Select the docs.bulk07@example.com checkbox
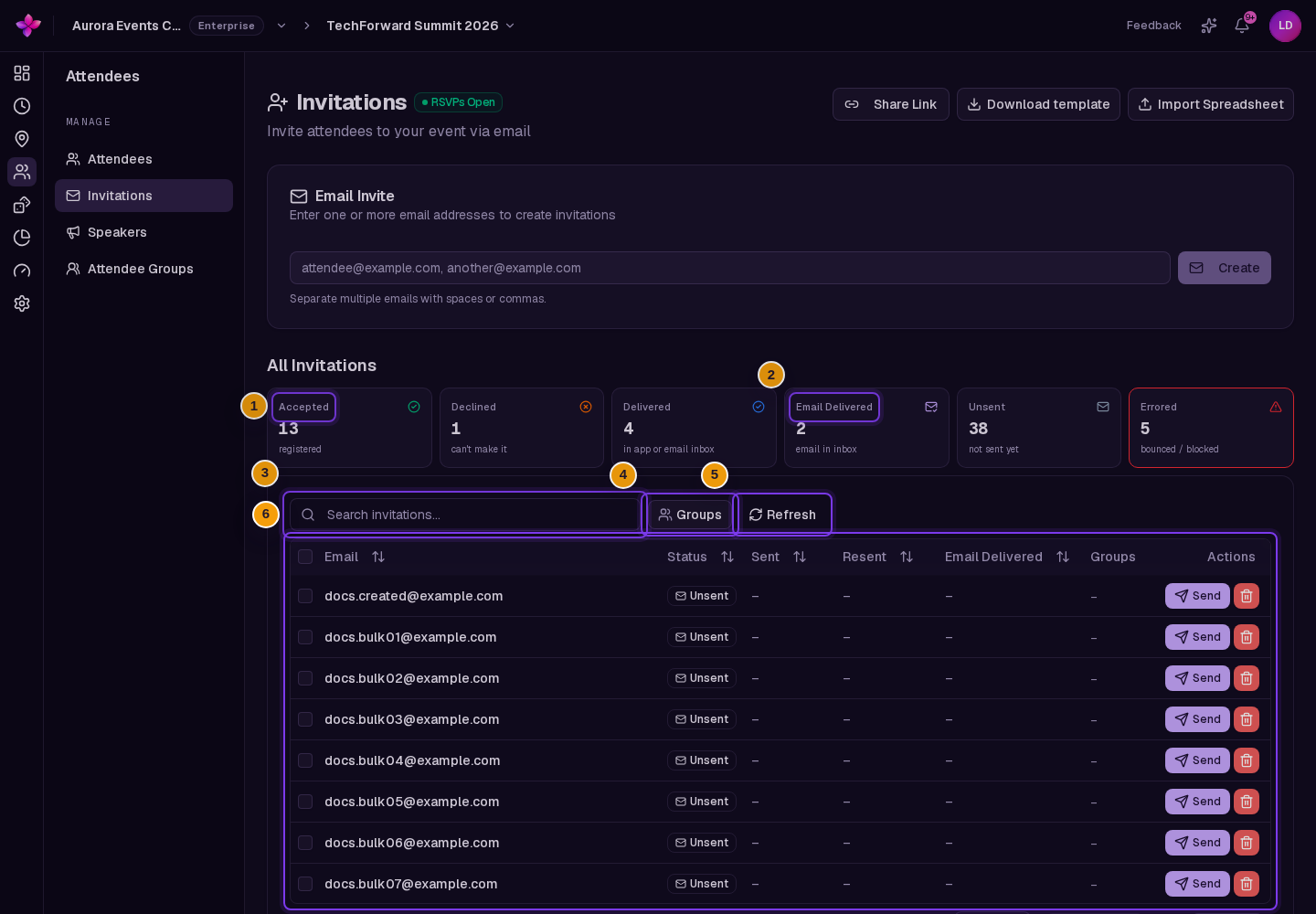The width and height of the screenshot is (1316, 914). (x=305, y=884)
